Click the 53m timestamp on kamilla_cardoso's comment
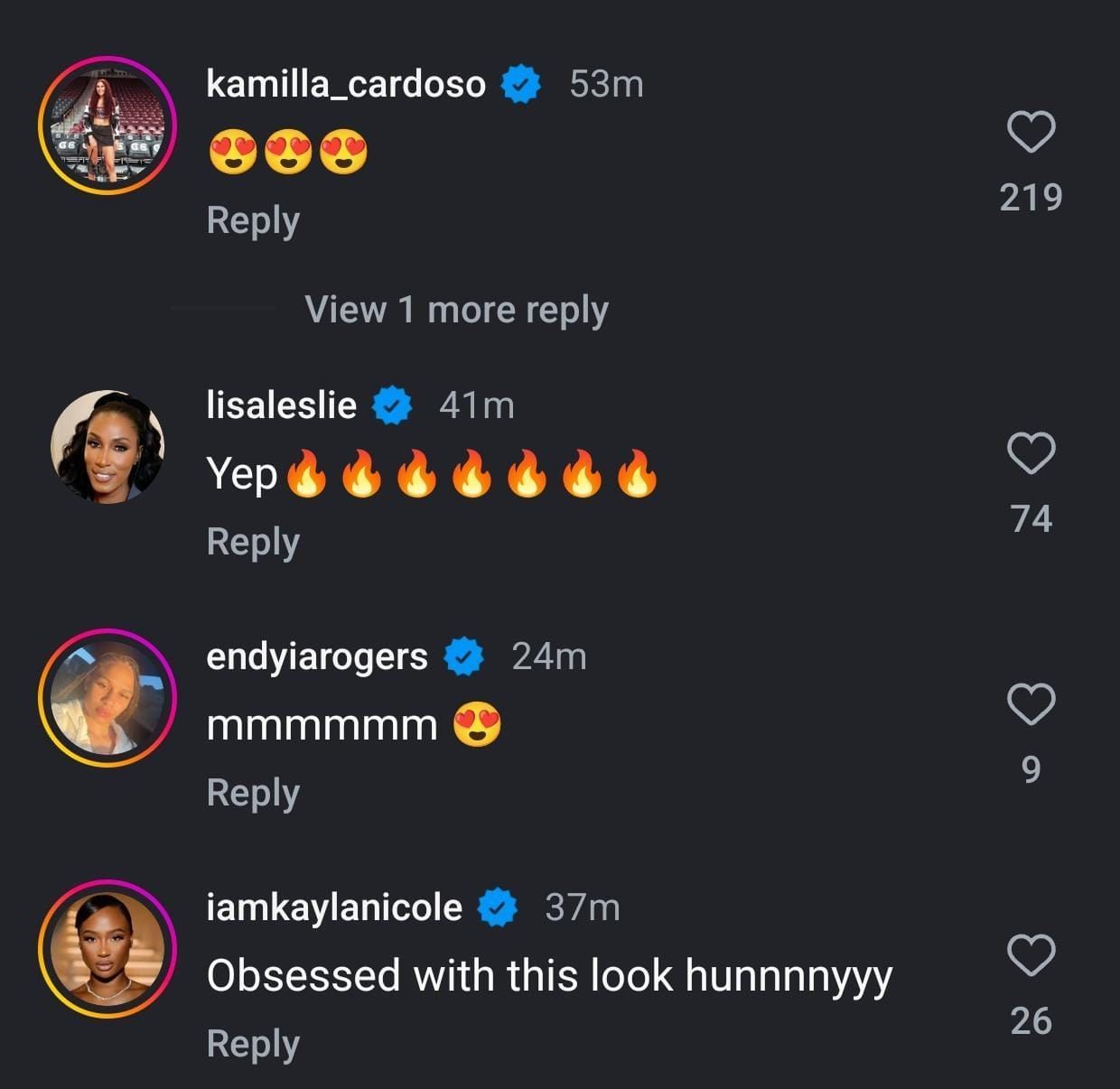Viewport: 1120px width, 1089px height. point(606,84)
